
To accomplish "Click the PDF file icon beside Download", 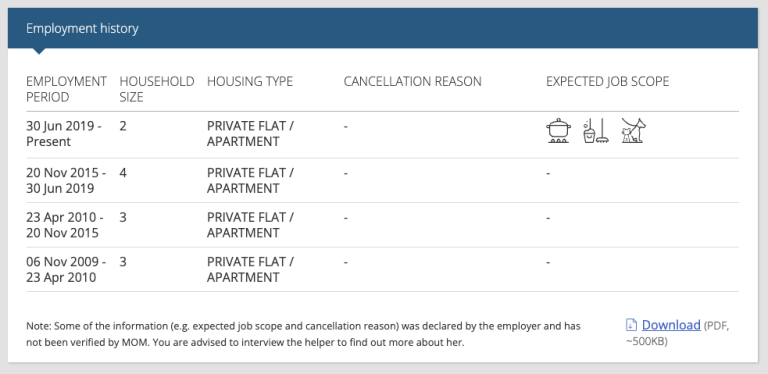I will tap(631, 325).
